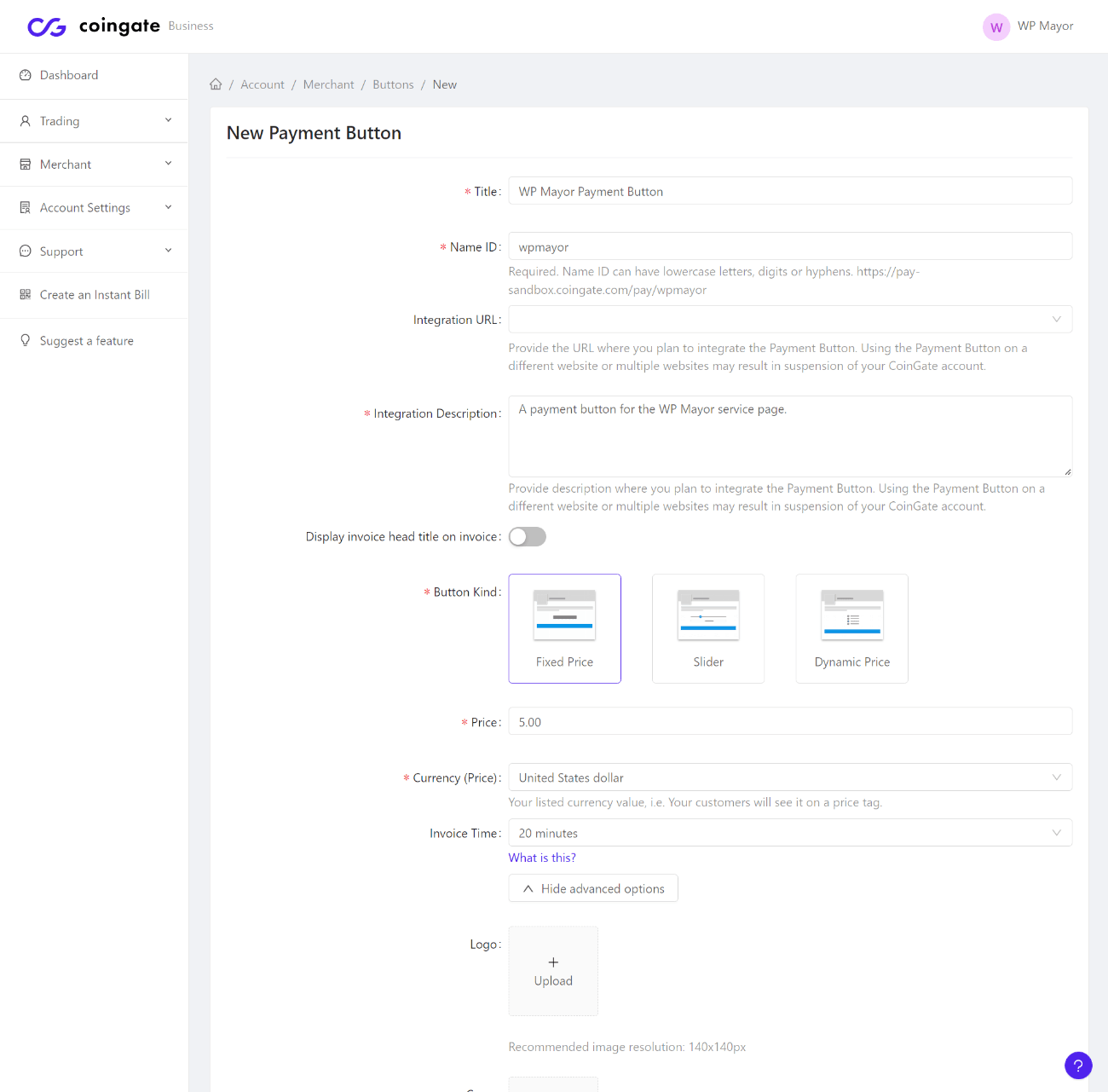Screen dimensions: 1108x1092
Task: Open the Invoice Time dropdown
Action: [789, 833]
